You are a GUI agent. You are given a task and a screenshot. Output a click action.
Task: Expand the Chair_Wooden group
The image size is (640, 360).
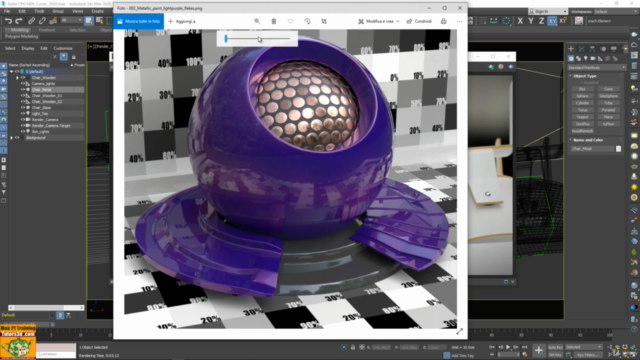tap(17, 78)
